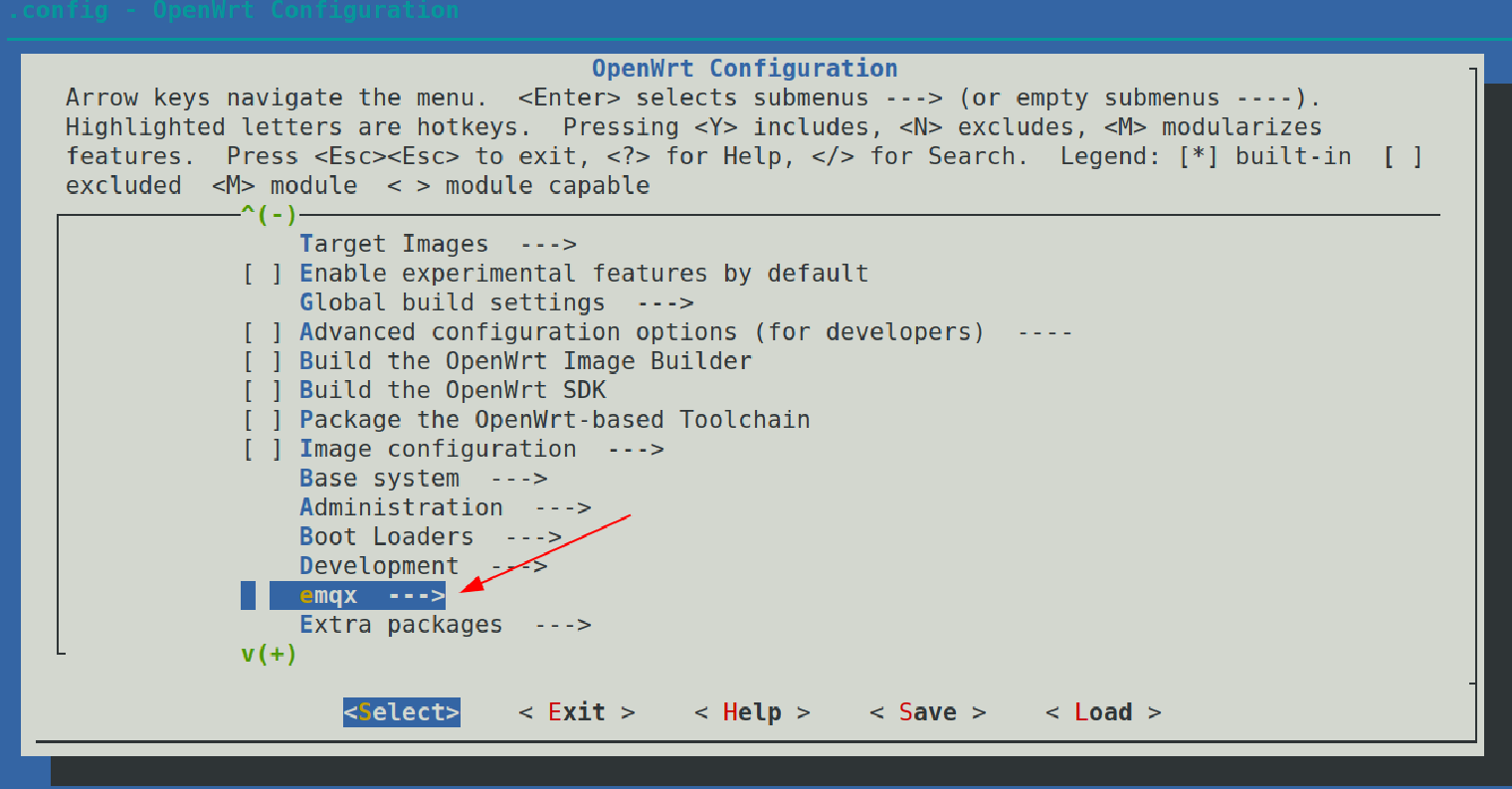Click the v(+) scroll-down indicator
Viewport: 1512px width, 789px height.
pyautogui.click(x=270, y=654)
